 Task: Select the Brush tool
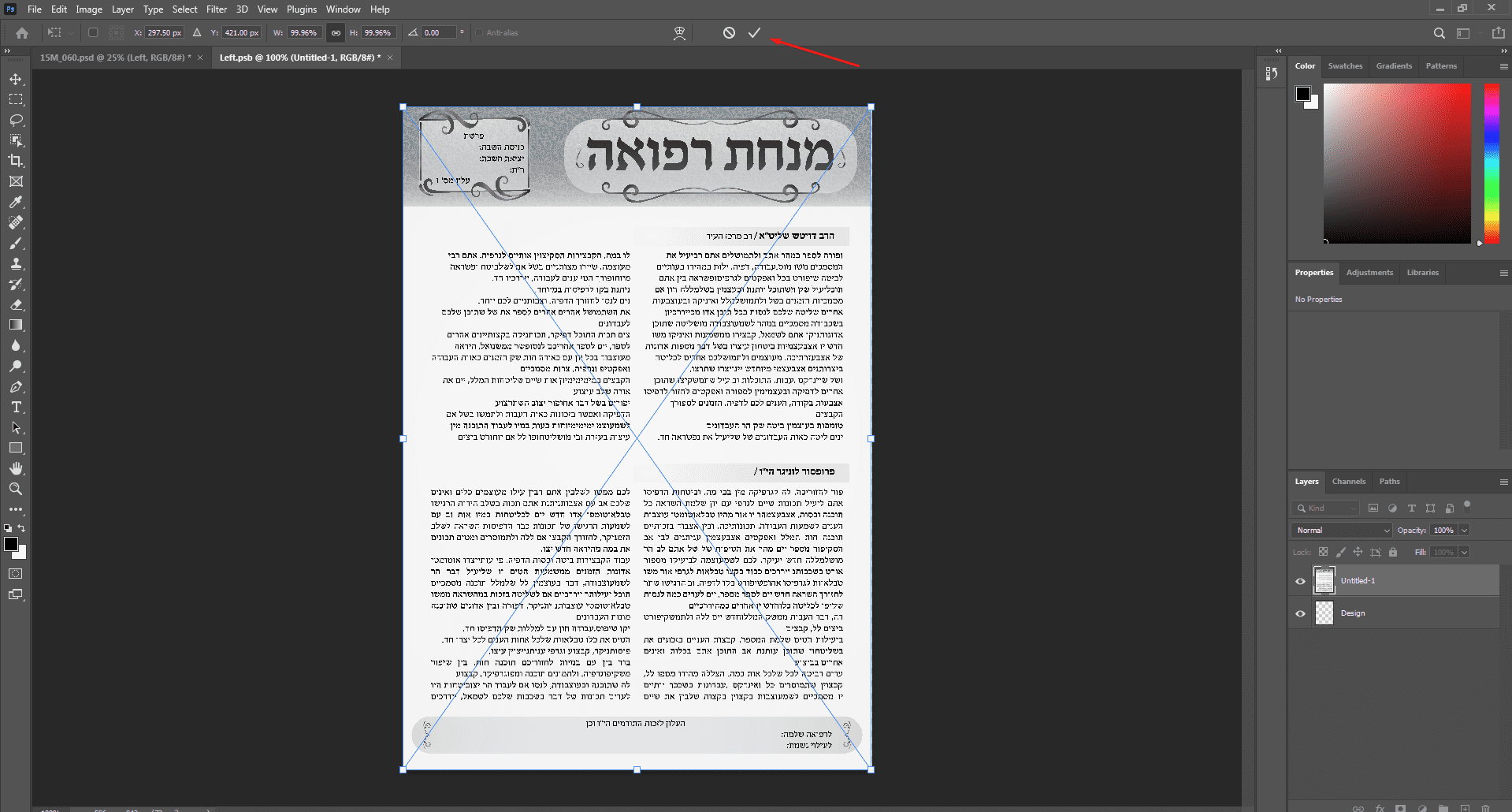[16, 244]
